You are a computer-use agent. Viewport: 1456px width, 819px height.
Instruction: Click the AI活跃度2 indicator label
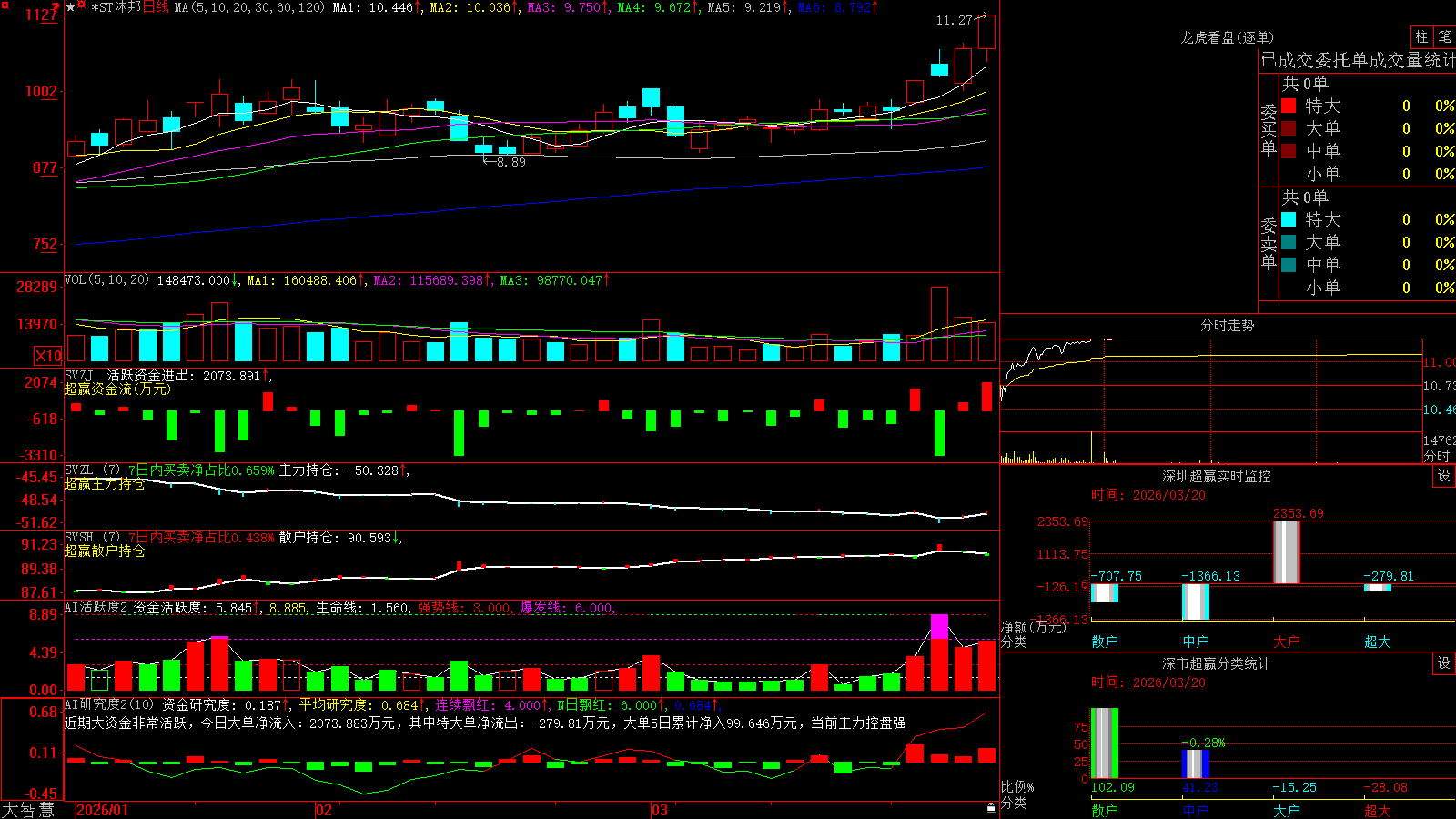pos(96,607)
